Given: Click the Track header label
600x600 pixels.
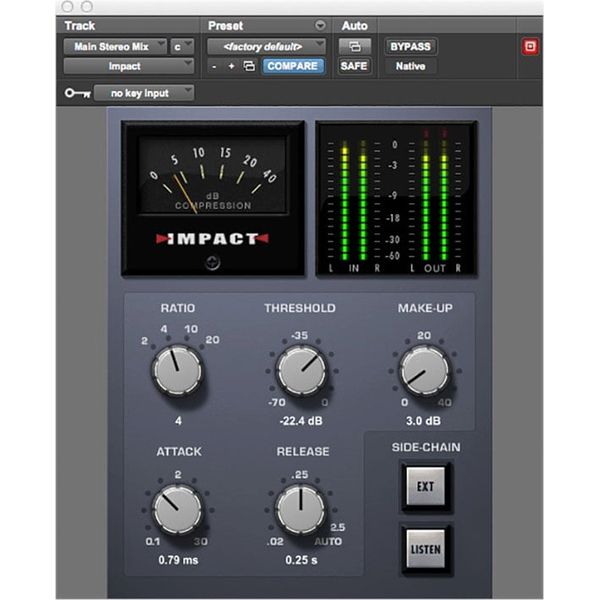Looking at the screenshot, I should click(x=80, y=26).
